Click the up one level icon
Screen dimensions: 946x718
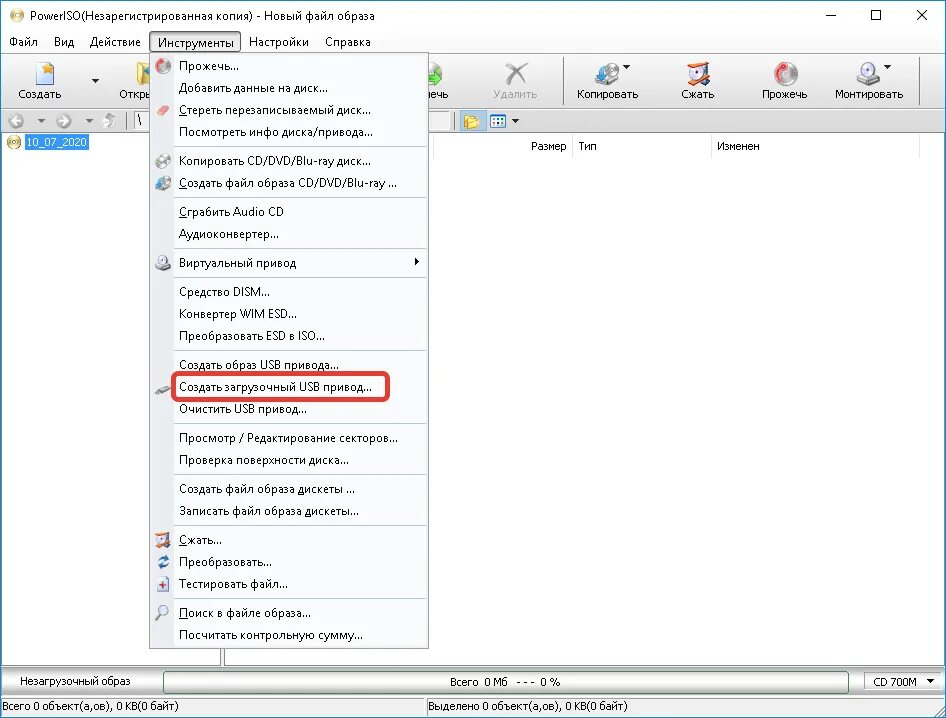pyautogui.click(x=110, y=121)
